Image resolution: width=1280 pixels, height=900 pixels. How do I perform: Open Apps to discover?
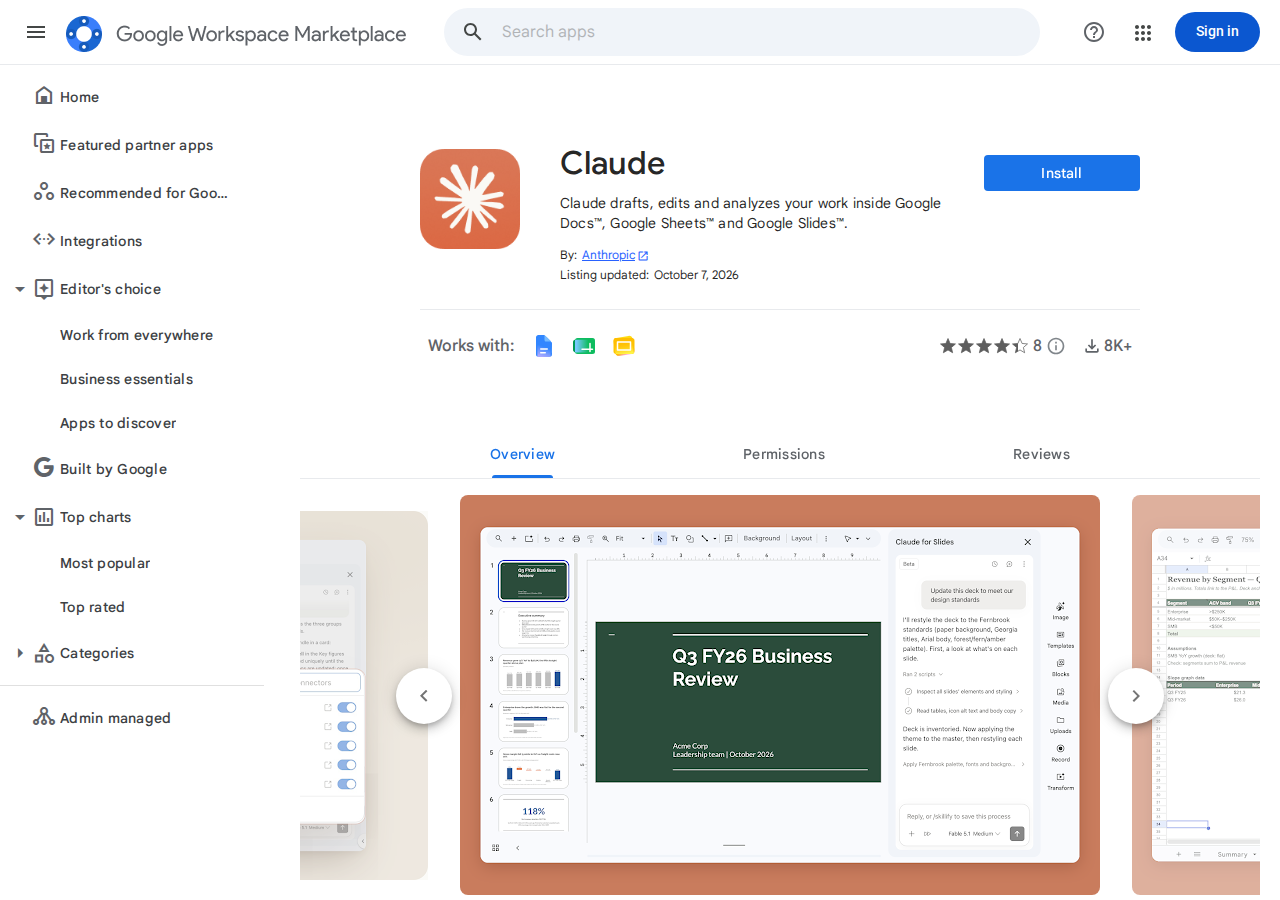(x=118, y=423)
